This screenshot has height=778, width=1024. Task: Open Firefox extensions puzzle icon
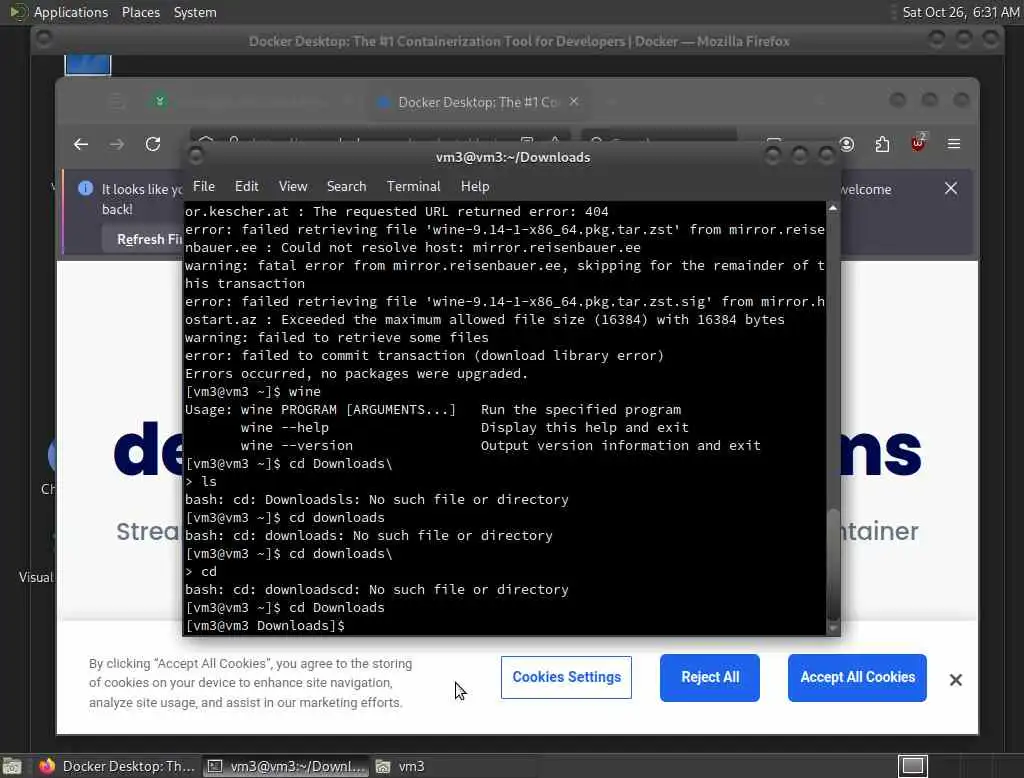click(x=882, y=144)
